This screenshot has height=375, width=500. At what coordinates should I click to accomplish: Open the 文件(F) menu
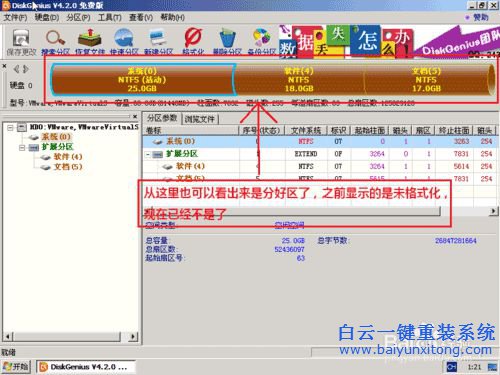[15, 17]
